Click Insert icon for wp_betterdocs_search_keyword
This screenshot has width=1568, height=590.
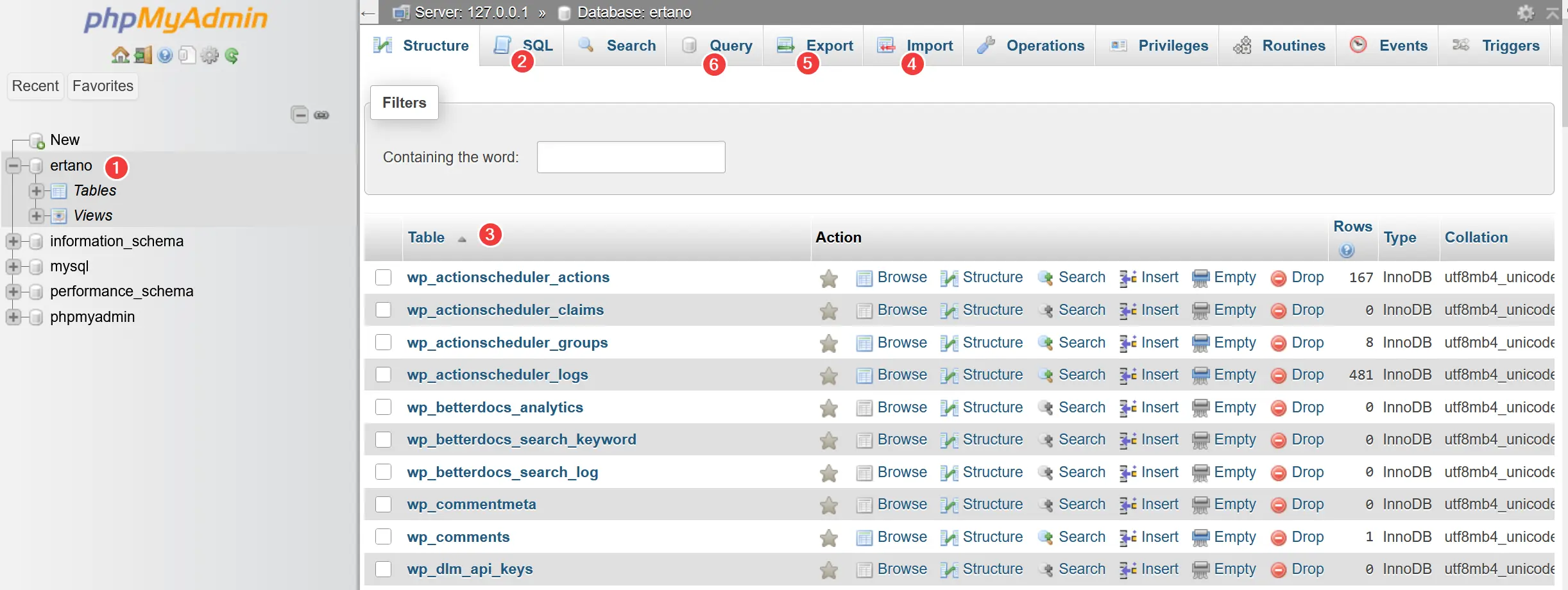pyautogui.click(x=1128, y=441)
